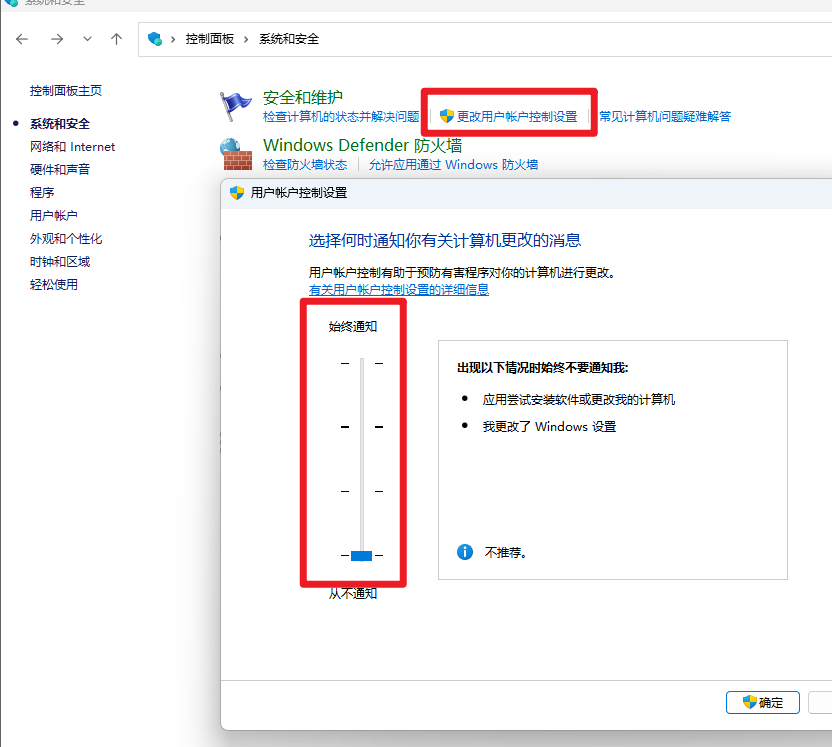Image resolution: width=832 pixels, height=747 pixels.
Task: Expand the chevron before 控制面板 in address bar
Action: [x=173, y=39]
